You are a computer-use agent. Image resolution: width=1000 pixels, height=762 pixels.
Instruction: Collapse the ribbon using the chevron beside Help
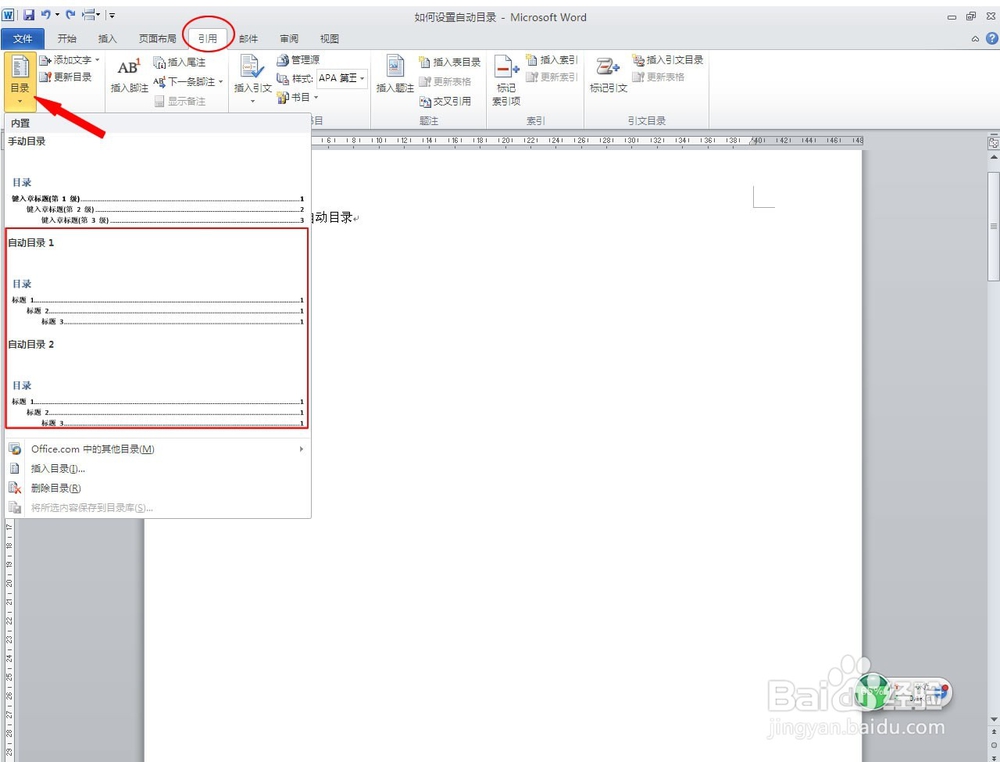975,39
